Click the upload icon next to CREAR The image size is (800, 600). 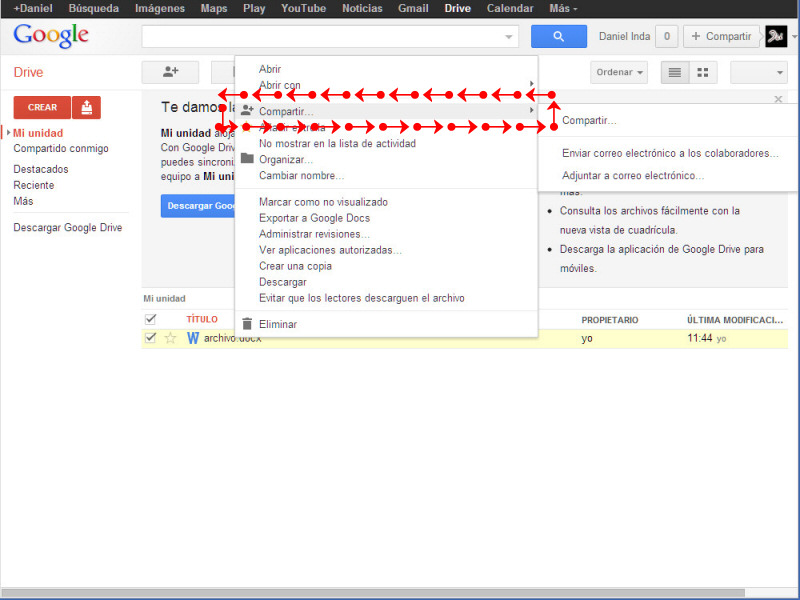pos(86,107)
